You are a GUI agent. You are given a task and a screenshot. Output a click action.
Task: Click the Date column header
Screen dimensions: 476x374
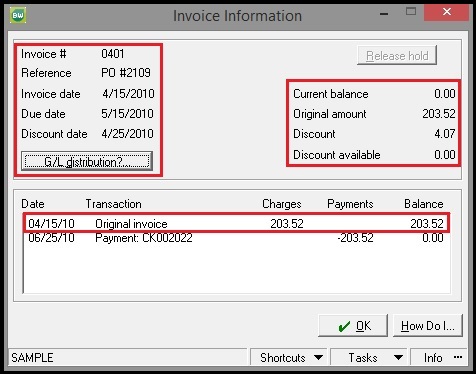[33, 204]
